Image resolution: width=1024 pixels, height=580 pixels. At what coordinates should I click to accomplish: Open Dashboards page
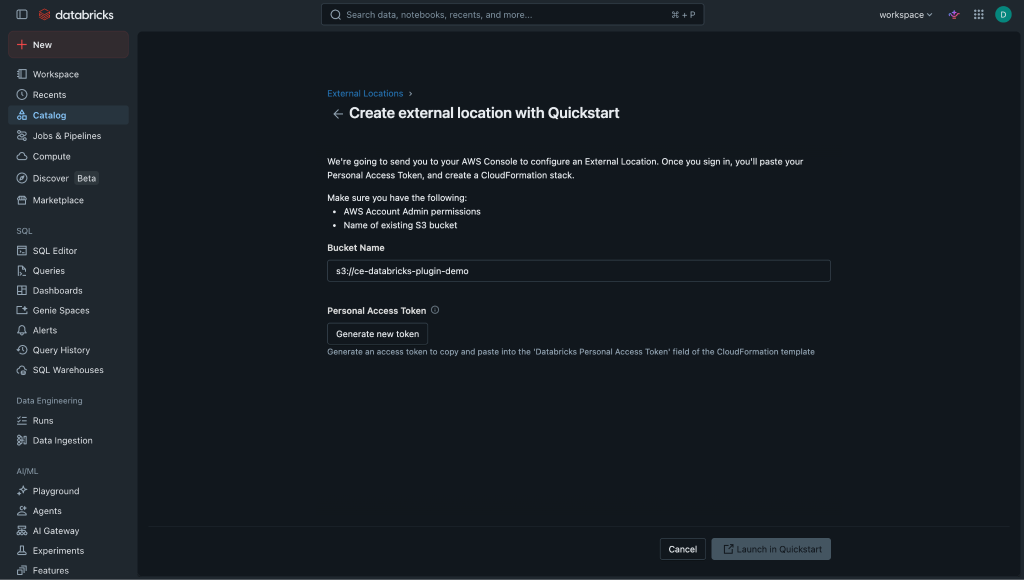[x=68, y=290]
